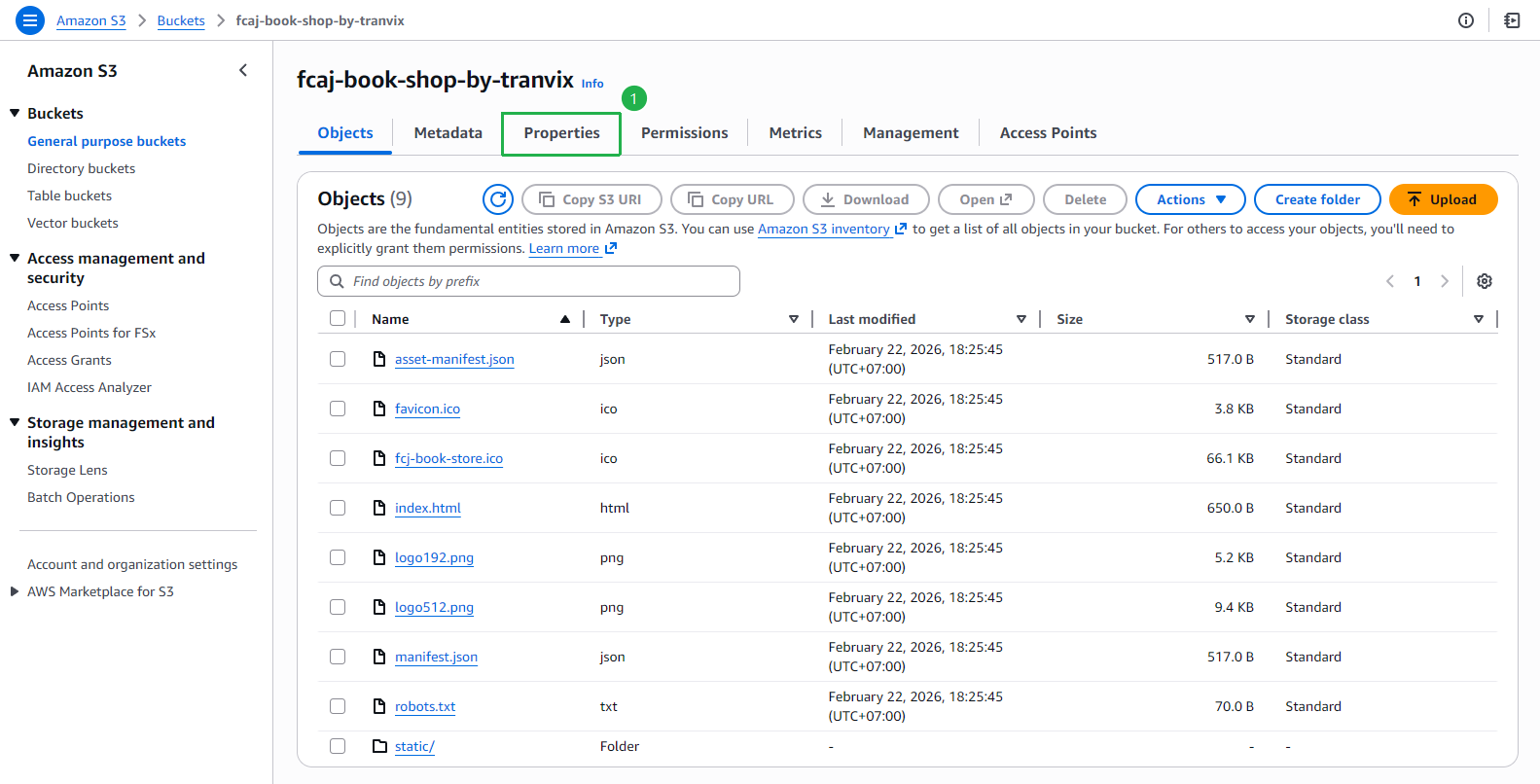The width and height of the screenshot is (1540, 784).
Task: Open the main navigation hamburger menu
Action: coord(30,20)
